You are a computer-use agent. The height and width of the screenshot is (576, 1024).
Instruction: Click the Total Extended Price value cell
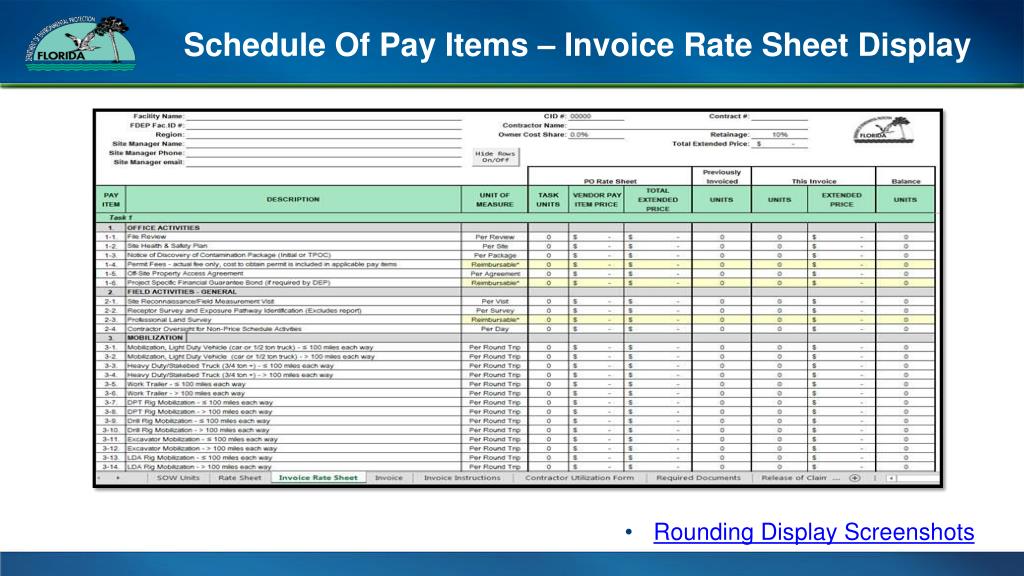click(779, 144)
